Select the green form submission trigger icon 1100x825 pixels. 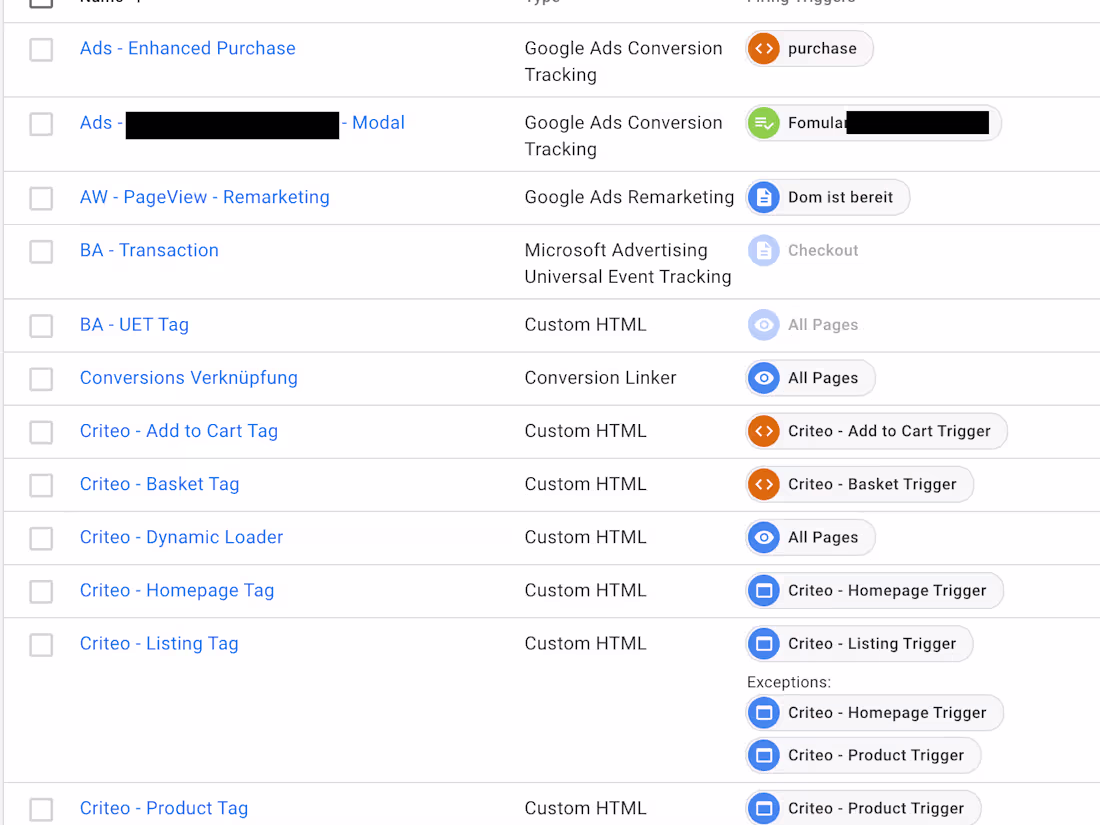tap(763, 122)
